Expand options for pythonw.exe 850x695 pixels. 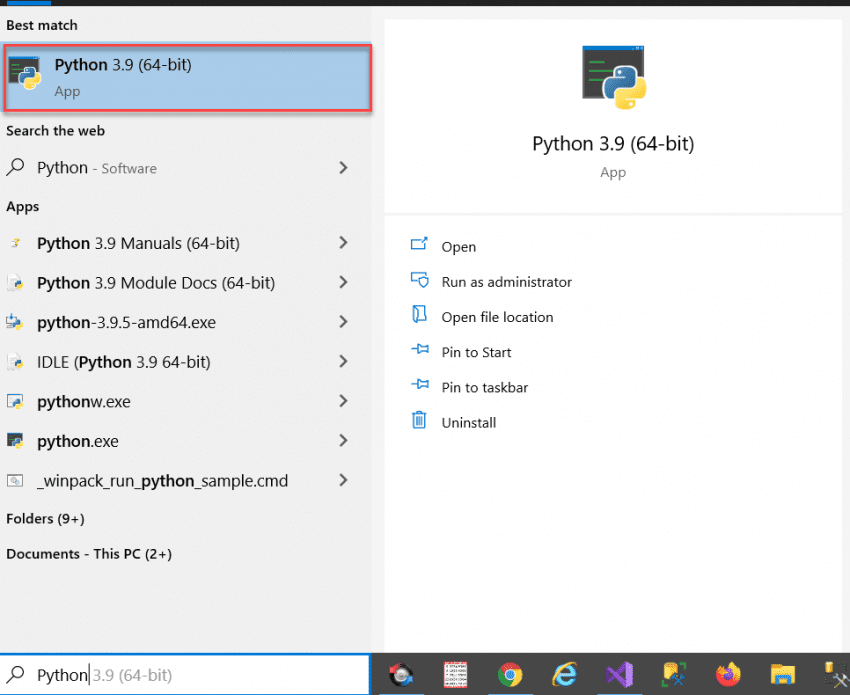(x=343, y=401)
